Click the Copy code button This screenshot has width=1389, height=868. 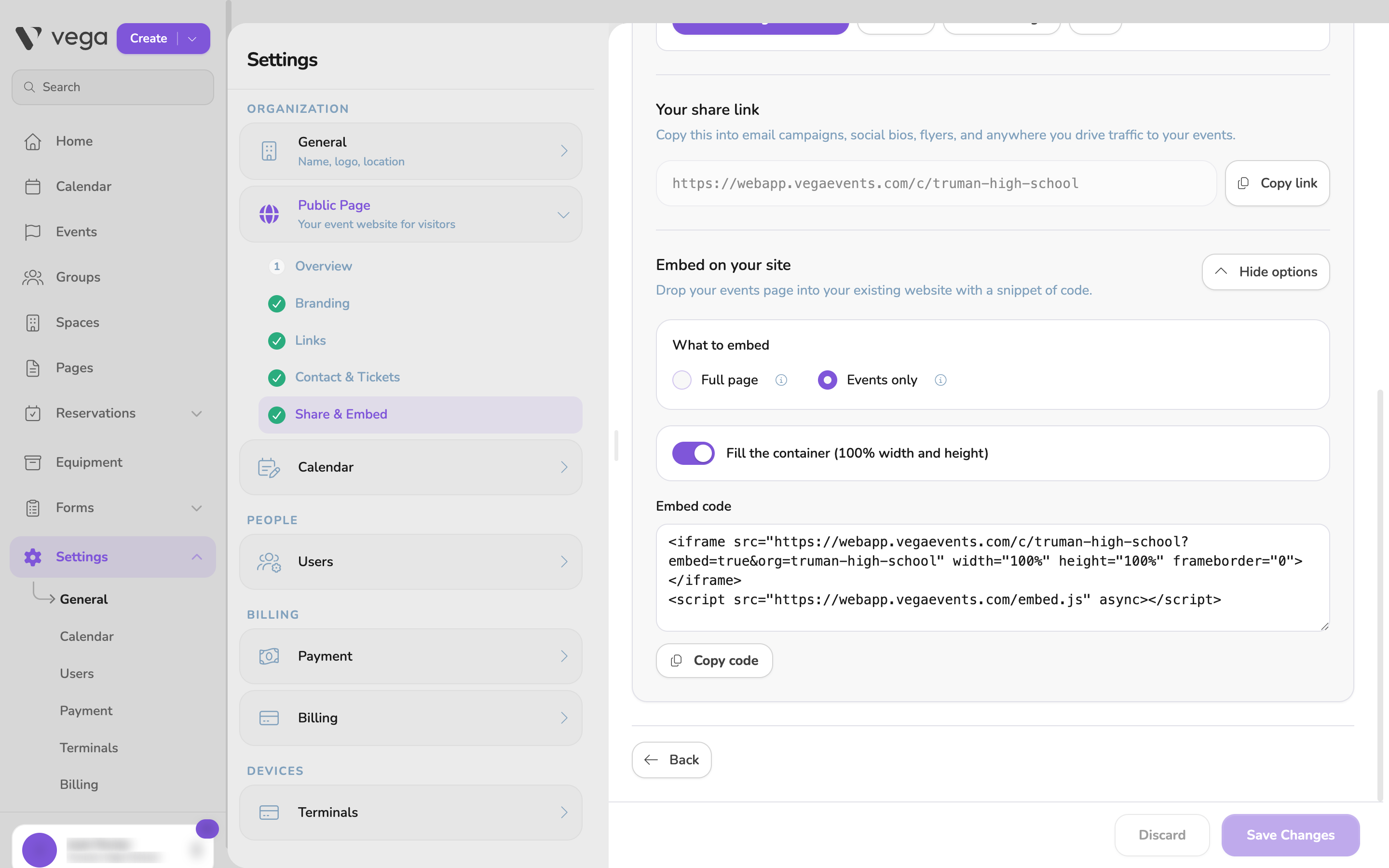pyautogui.click(x=714, y=661)
